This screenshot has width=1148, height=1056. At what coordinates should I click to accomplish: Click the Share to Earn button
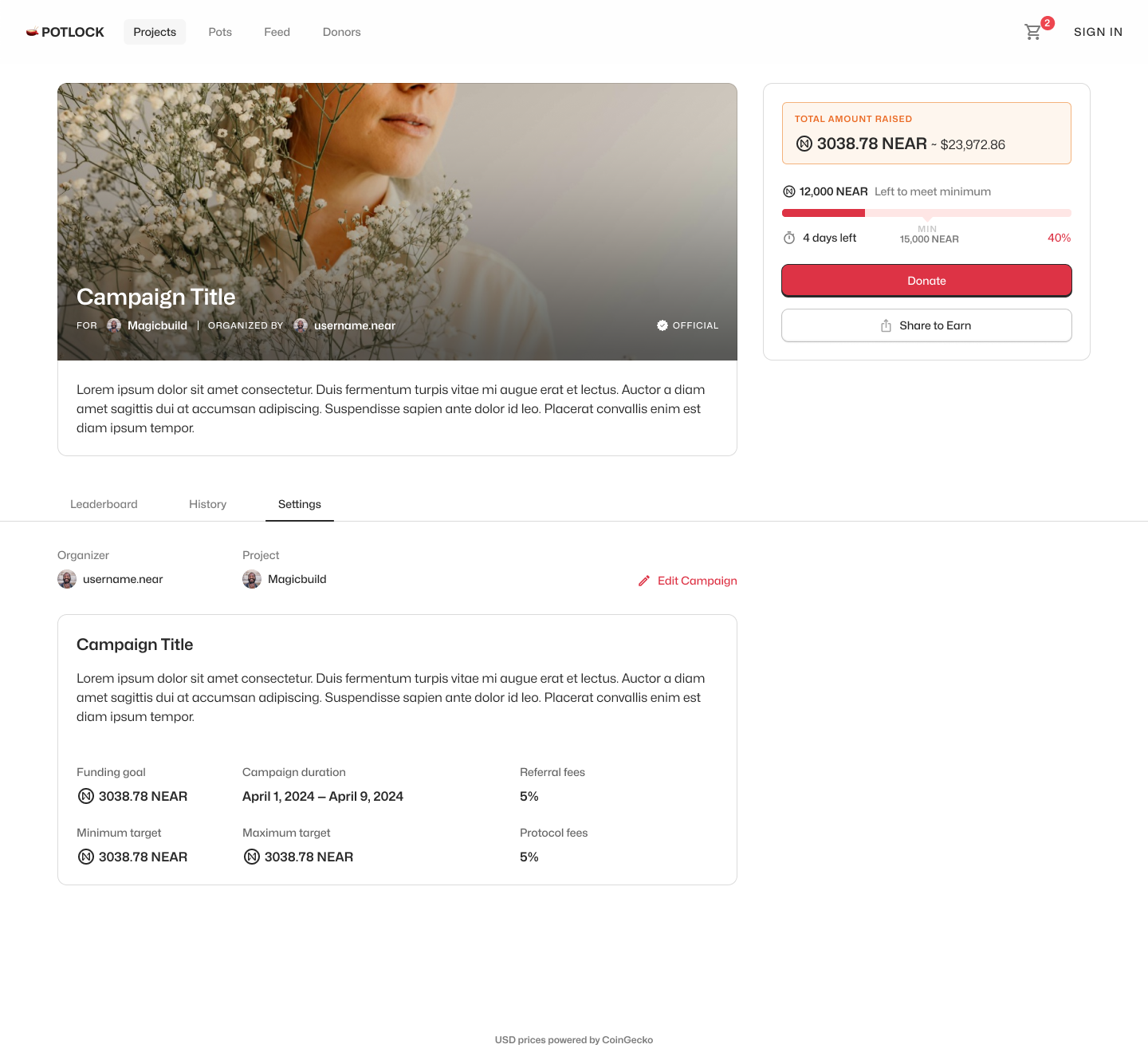point(926,325)
